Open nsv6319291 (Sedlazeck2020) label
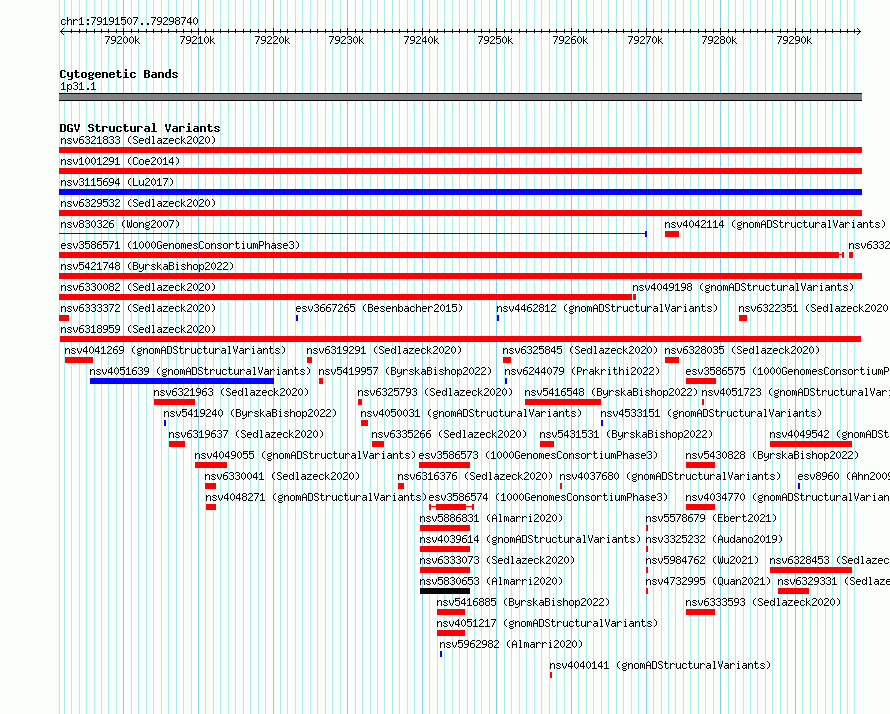Image resolution: width=890 pixels, height=714 pixels. coord(384,350)
